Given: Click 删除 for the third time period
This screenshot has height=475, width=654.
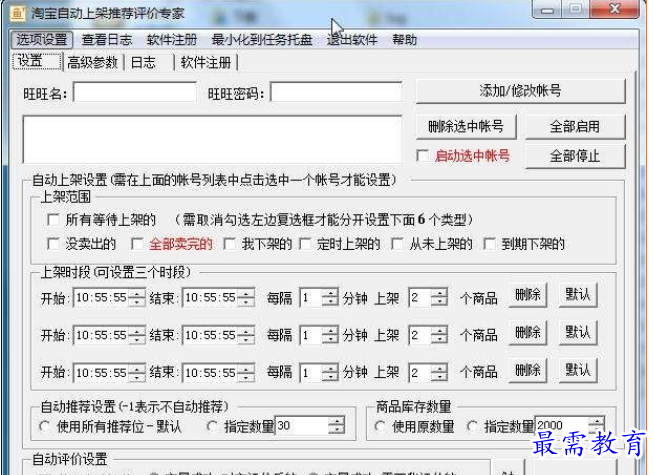Looking at the screenshot, I should pyautogui.click(x=528, y=370).
